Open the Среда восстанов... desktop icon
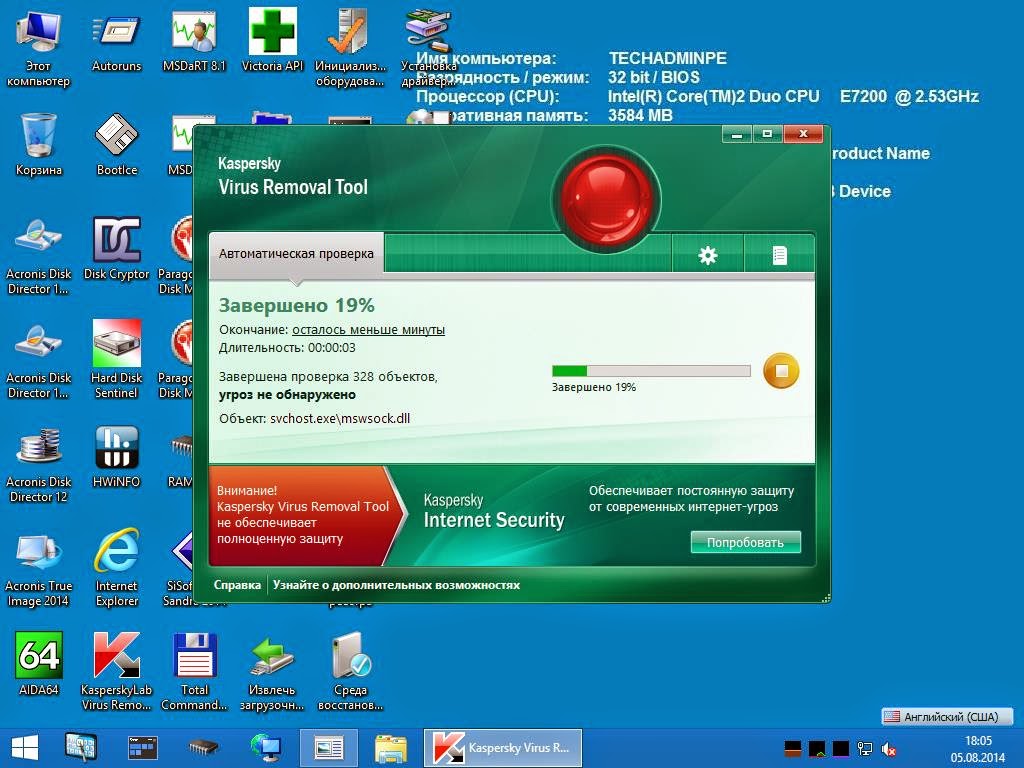The image size is (1024, 768). click(350, 671)
